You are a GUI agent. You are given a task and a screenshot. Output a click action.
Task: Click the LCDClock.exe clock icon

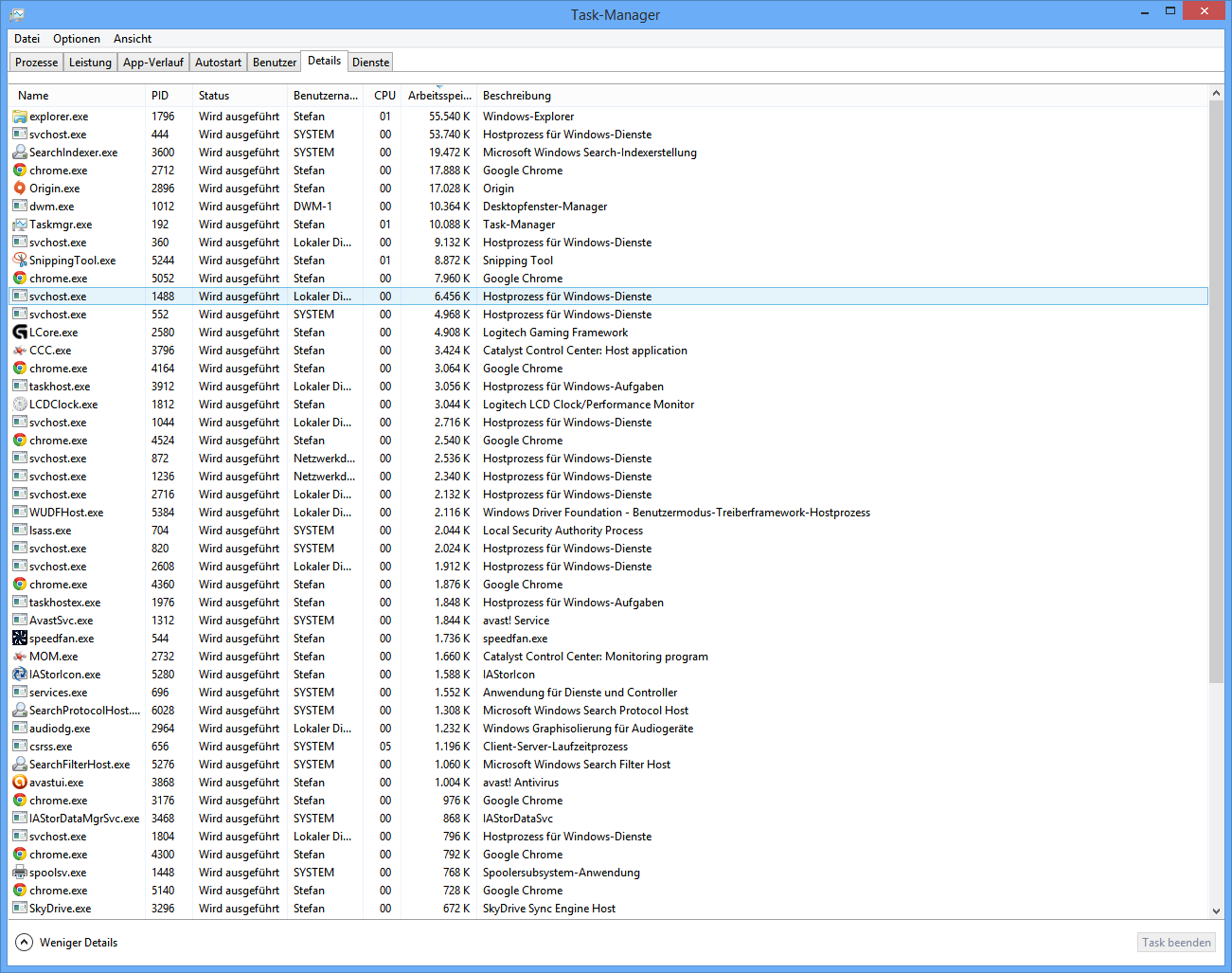tap(20, 405)
